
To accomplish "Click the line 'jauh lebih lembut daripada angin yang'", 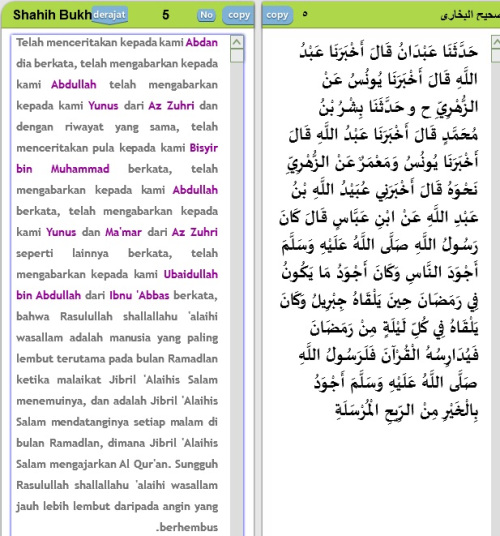I will 117,506.
